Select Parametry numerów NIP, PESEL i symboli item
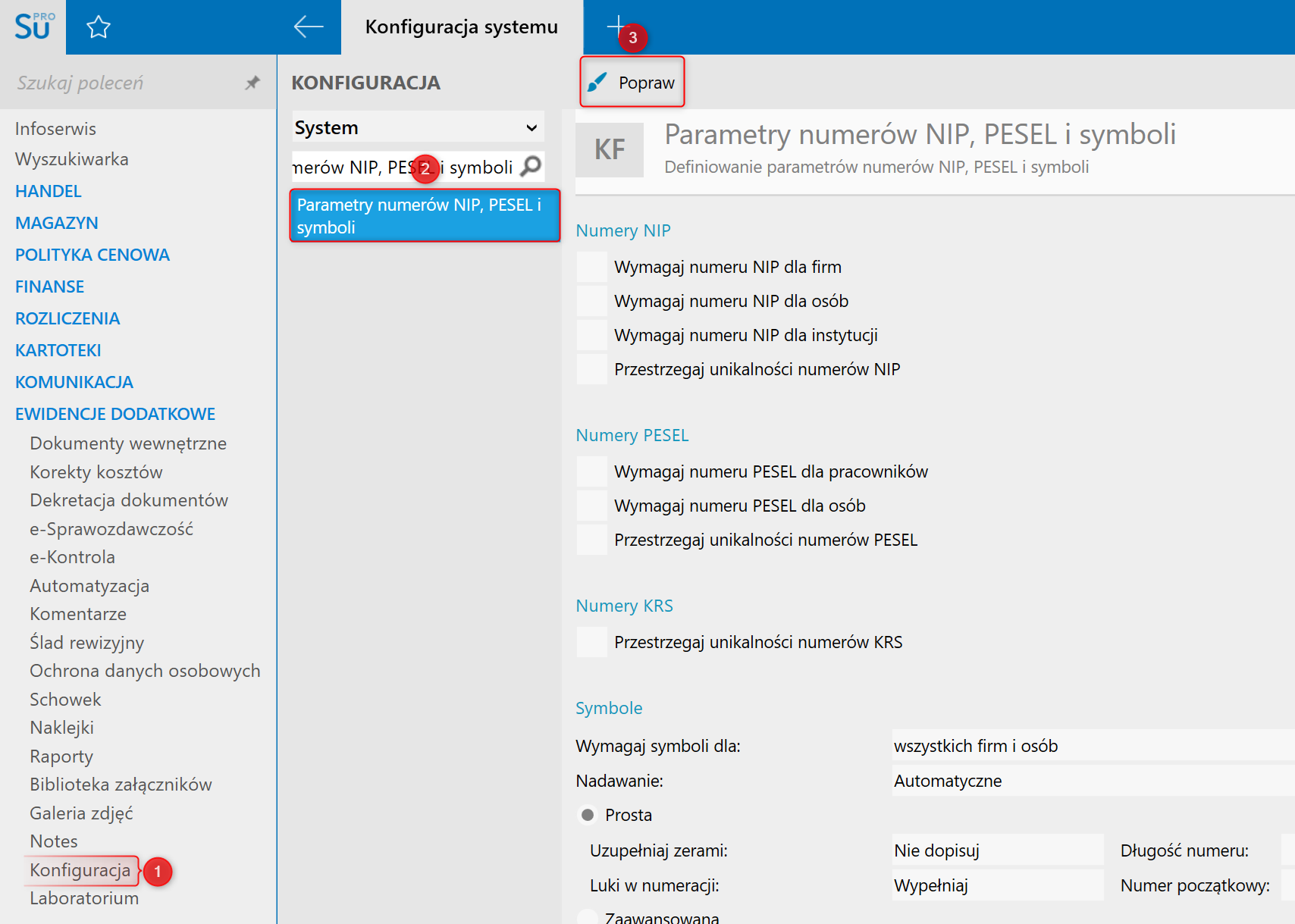Image resolution: width=1295 pixels, height=924 pixels. pyautogui.click(x=425, y=216)
